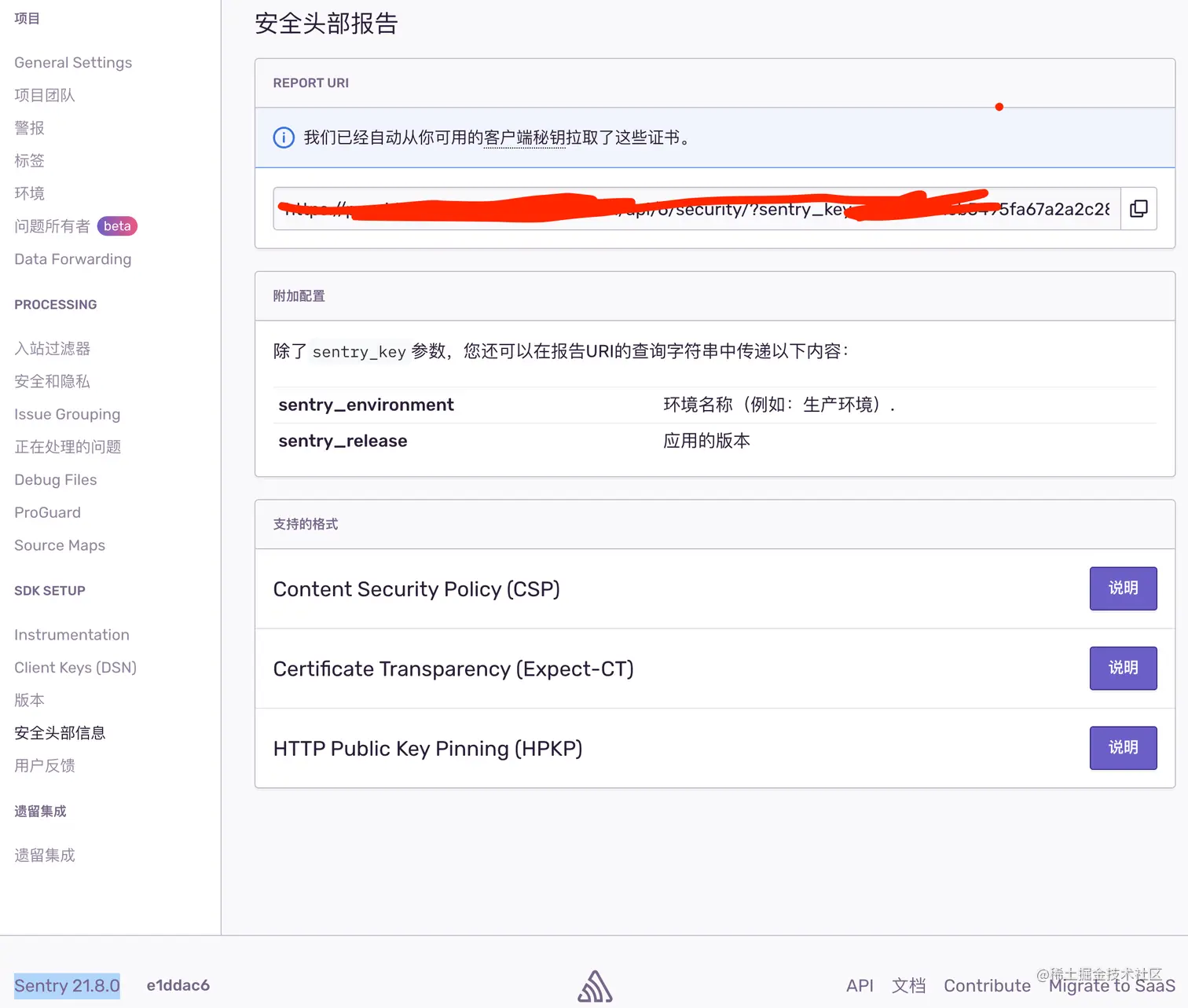Open 用户反馈 settings

(45, 766)
